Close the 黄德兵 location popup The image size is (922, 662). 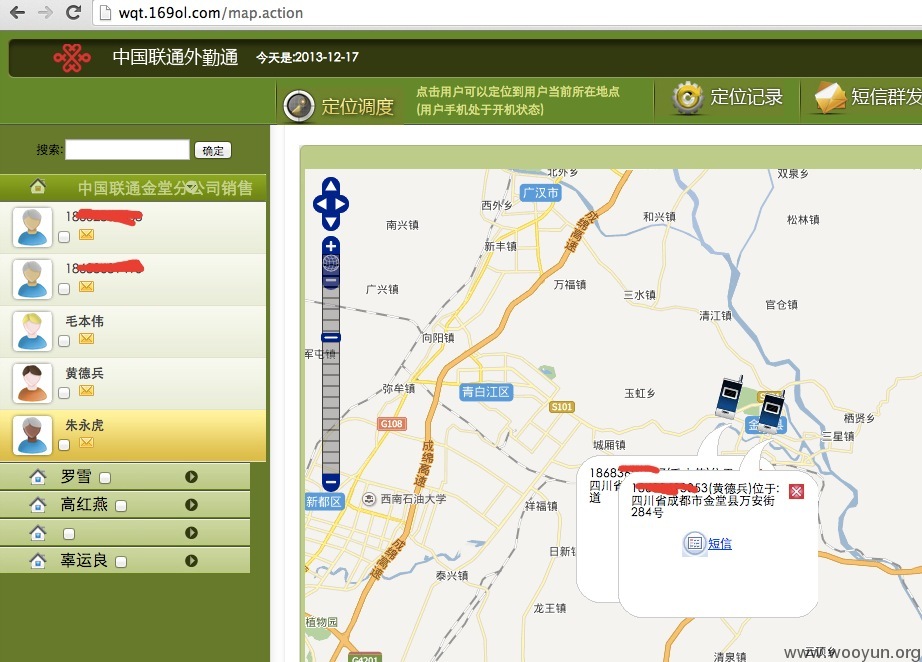coord(797,492)
